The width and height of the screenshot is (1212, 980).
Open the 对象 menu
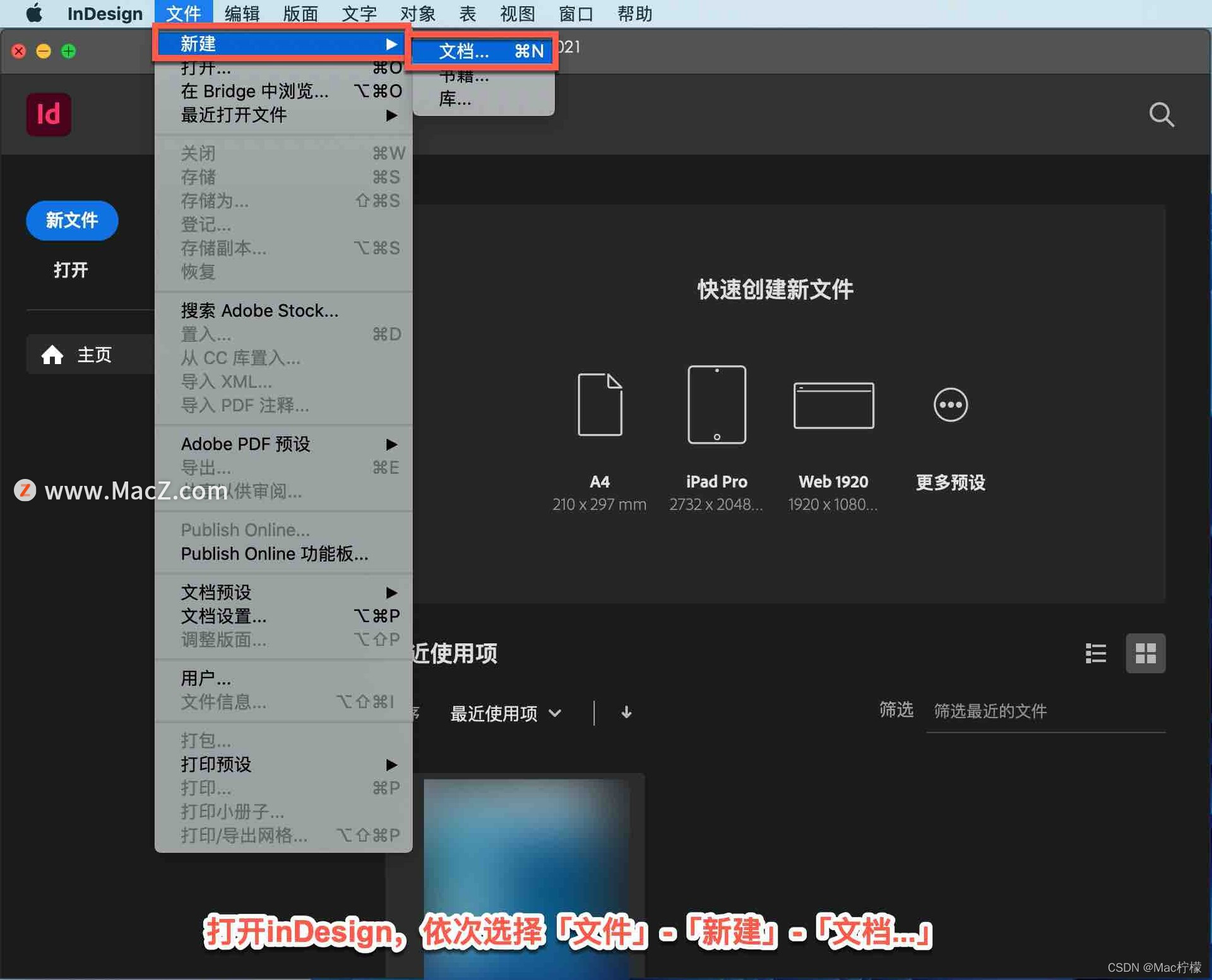click(417, 13)
